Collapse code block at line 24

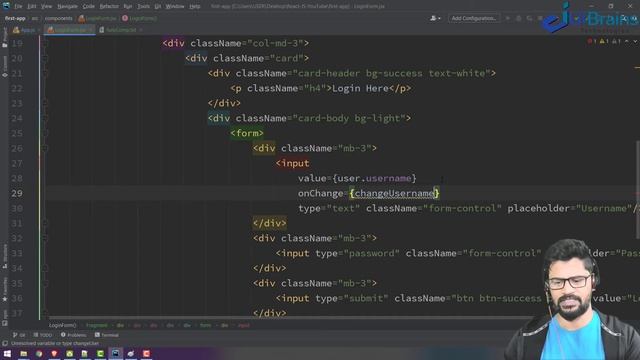tap(45, 118)
